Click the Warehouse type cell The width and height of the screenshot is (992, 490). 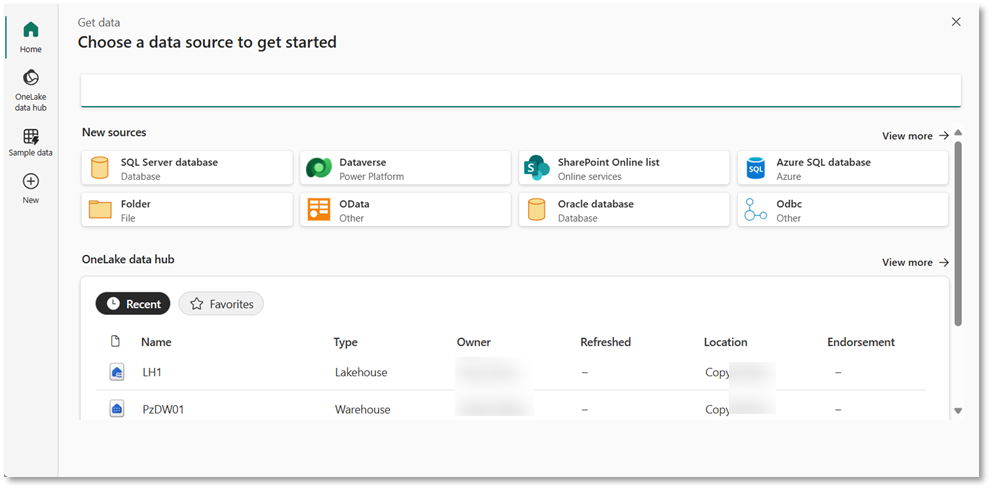363,409
